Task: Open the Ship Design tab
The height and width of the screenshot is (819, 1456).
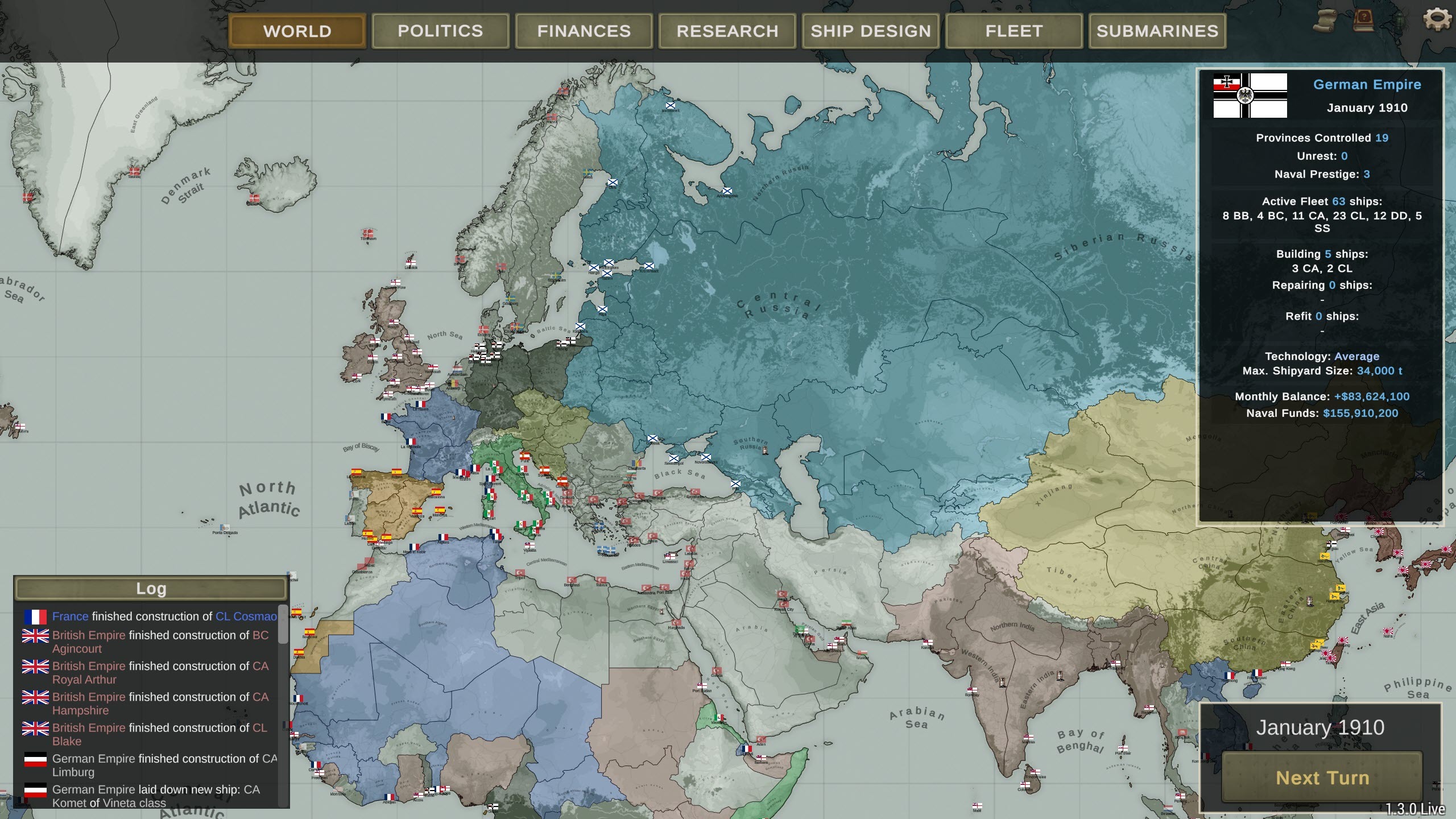Action: click(870, 31)
